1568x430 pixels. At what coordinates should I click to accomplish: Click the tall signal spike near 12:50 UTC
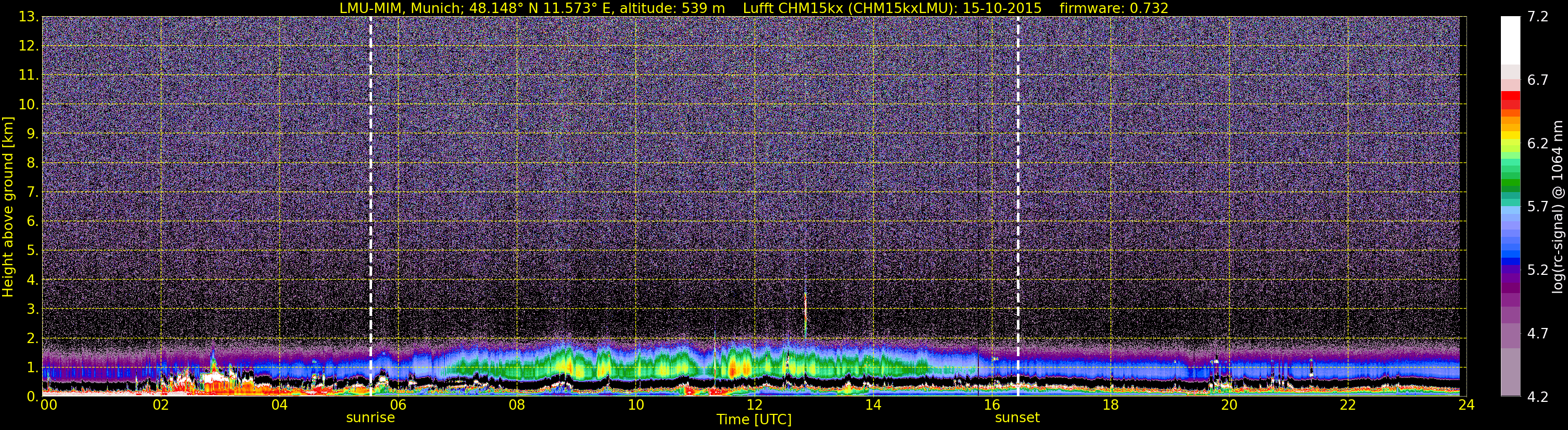(x=805, y=315)
